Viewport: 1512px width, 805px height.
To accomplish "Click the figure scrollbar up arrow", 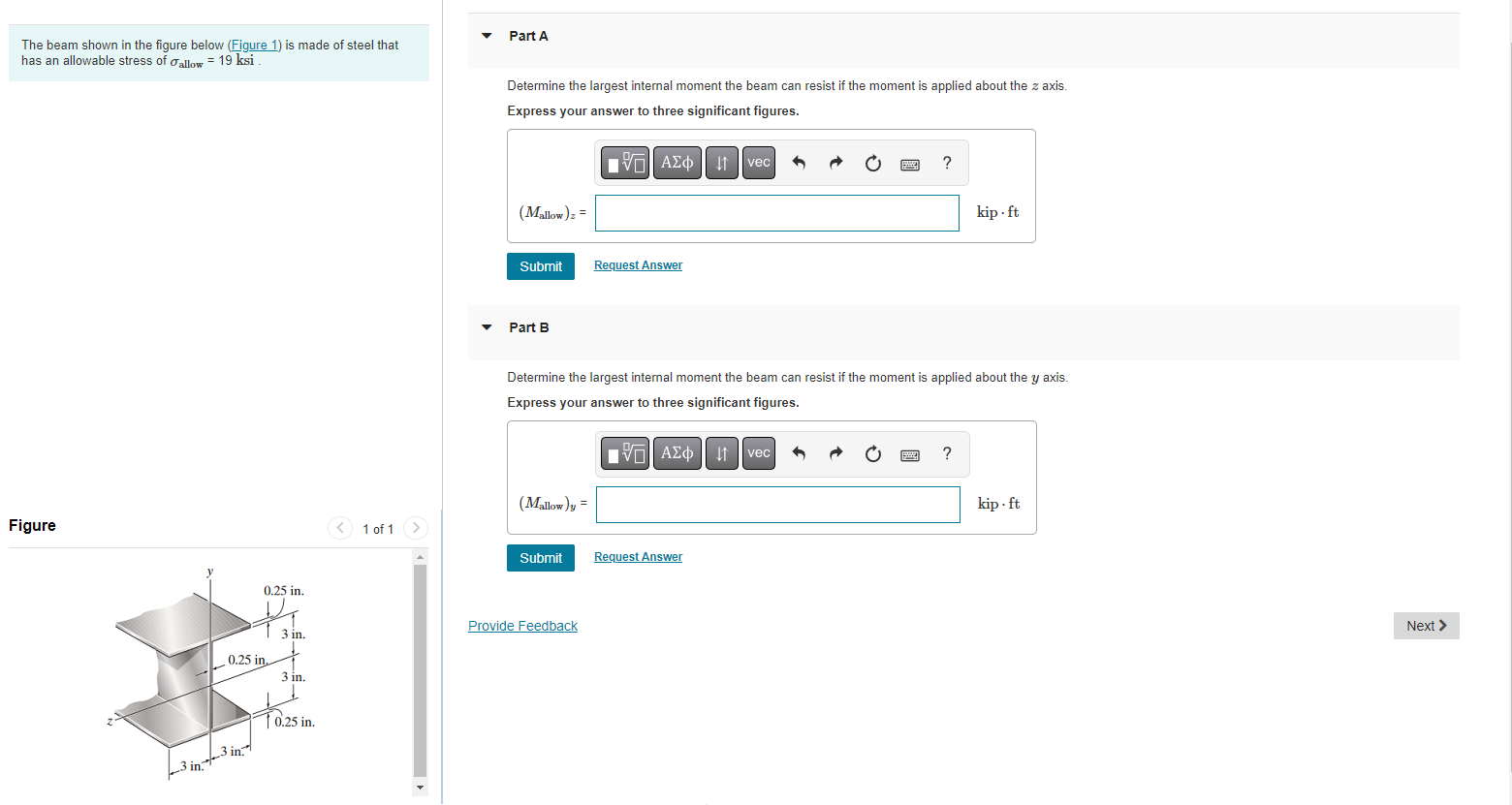I will click(420, 556).
